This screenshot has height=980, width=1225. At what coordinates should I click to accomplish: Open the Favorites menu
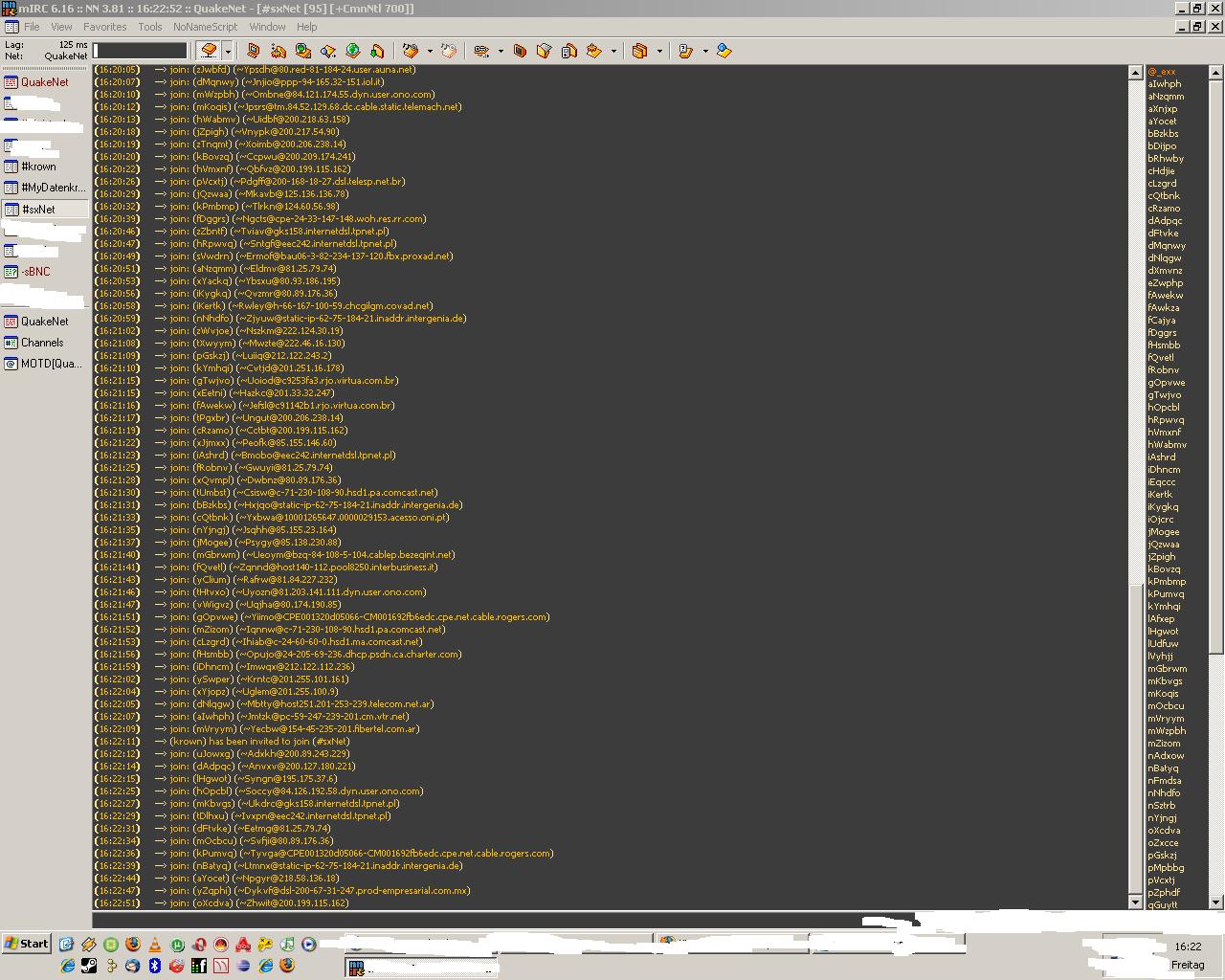pos(104,27)
